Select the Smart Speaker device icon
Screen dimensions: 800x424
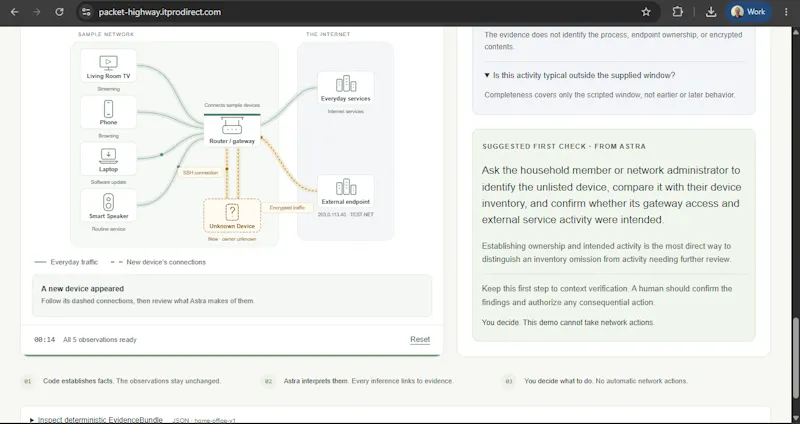pyautogui.click(x=108, y=202)
